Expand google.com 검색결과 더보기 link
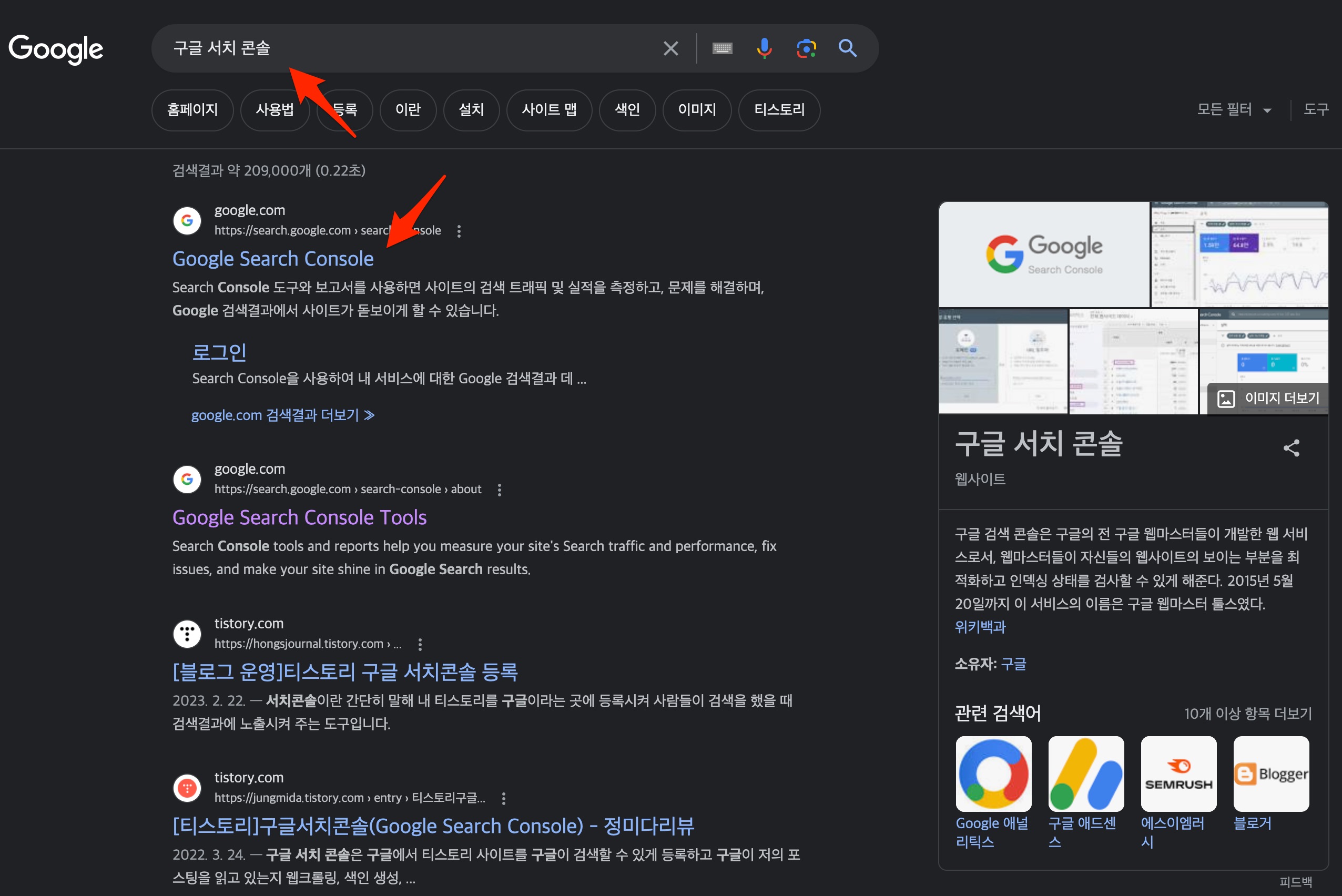Image resolution: width=1342 pixels, height=896 pixels. pyautogui.click(x=283, y=415)
